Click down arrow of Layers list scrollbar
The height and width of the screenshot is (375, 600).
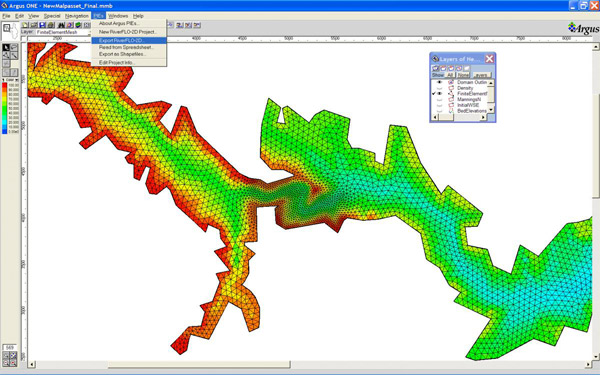tap(491, 109)
